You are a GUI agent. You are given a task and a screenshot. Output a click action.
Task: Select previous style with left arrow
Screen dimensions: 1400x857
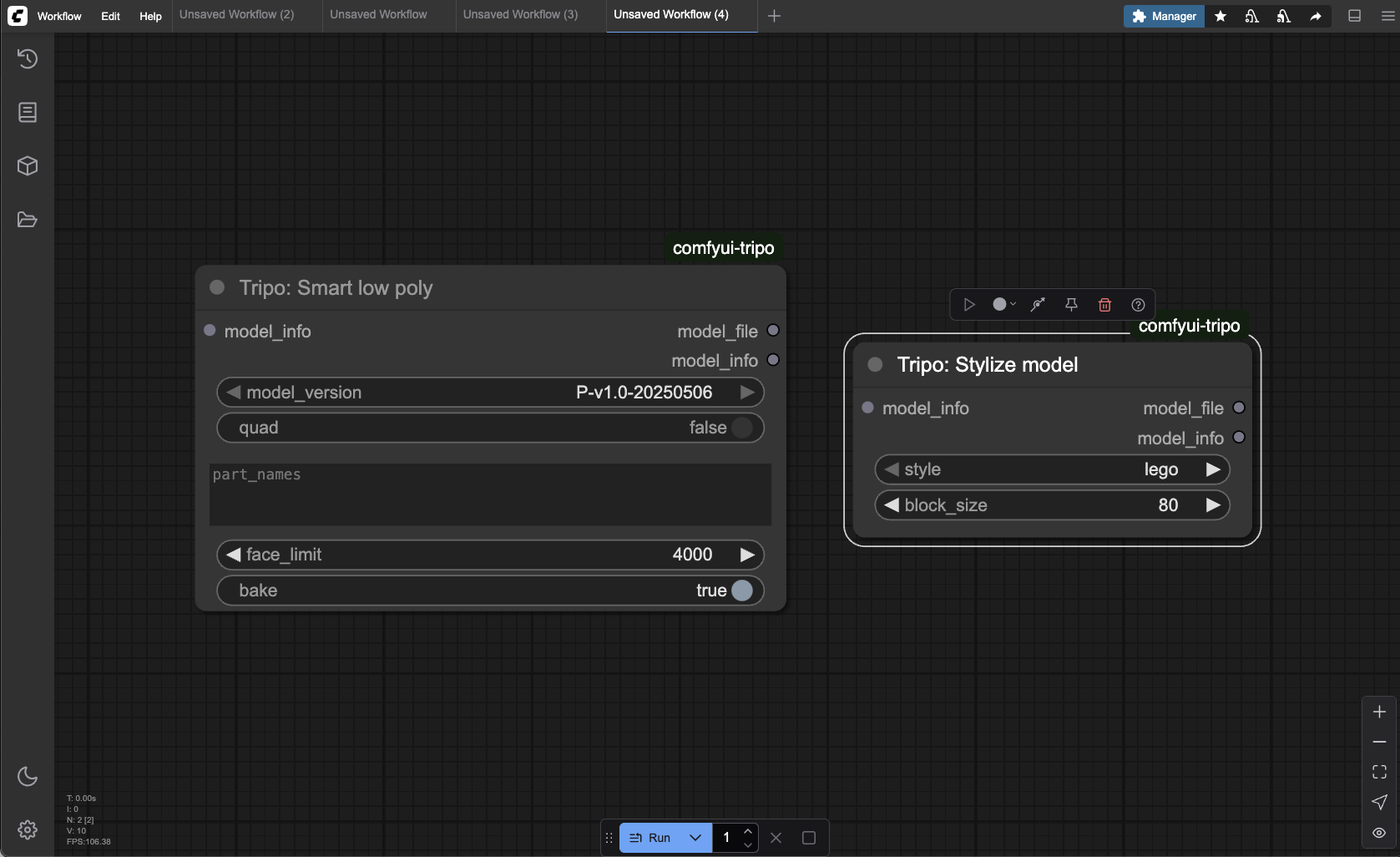[892, 469]
